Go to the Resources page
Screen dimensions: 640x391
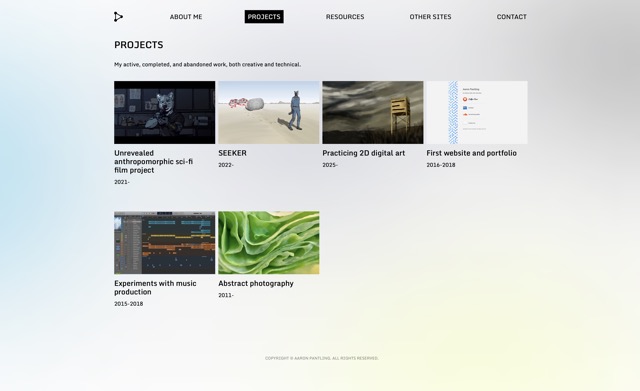(x=345, y=17)
